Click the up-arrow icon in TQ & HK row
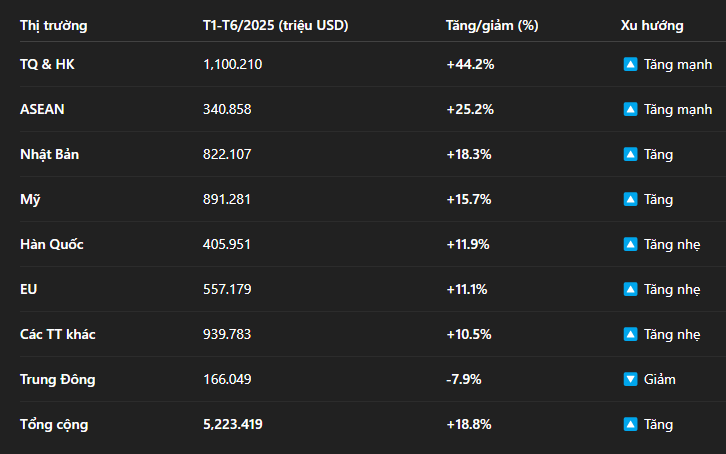Image resolution: width=726 pixels, height=454 pixels. click(x=630, y=64)
